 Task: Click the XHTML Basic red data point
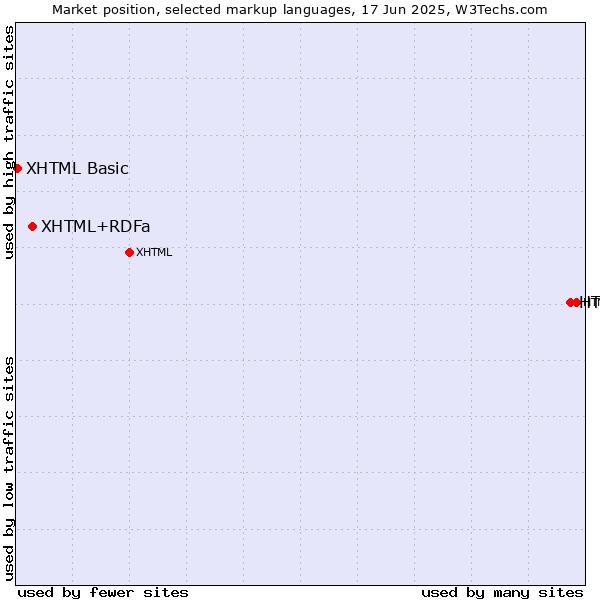coord(17,168)
